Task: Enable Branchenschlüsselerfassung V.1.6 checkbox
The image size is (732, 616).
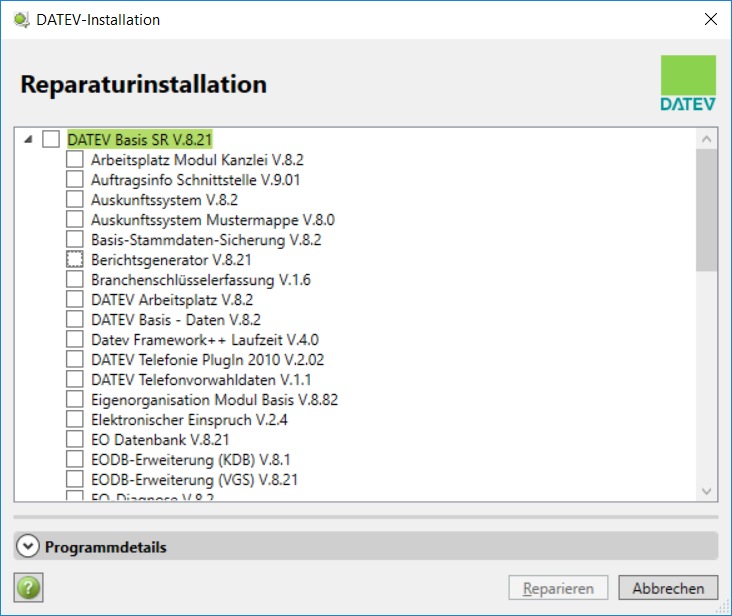Action: click(x=75, y=279)
